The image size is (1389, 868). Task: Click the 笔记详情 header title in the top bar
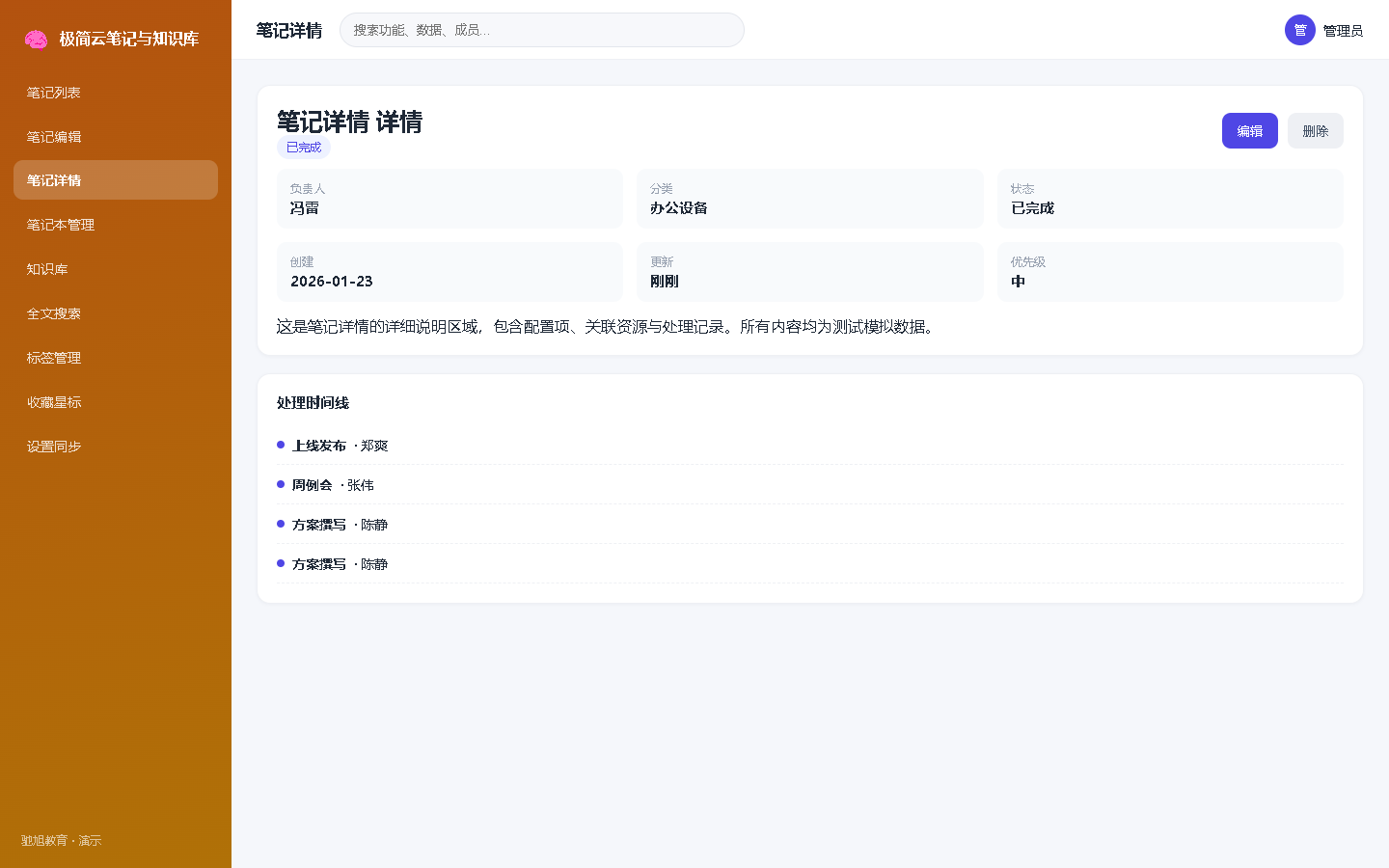pos(289,31)
